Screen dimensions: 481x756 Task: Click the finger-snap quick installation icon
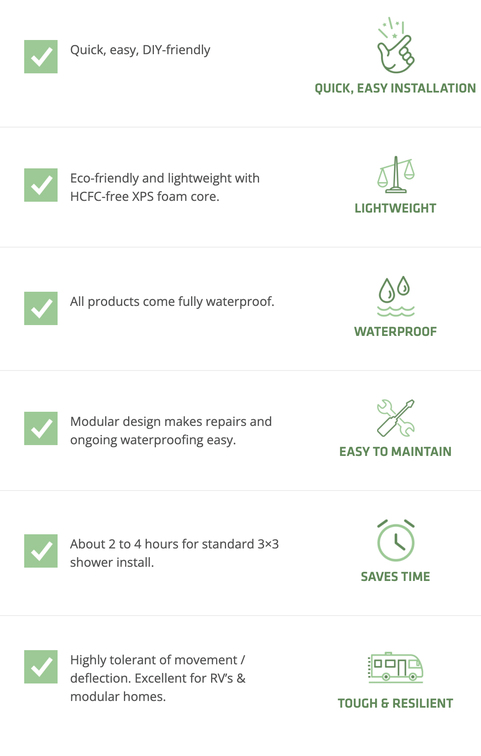point(395,45)
